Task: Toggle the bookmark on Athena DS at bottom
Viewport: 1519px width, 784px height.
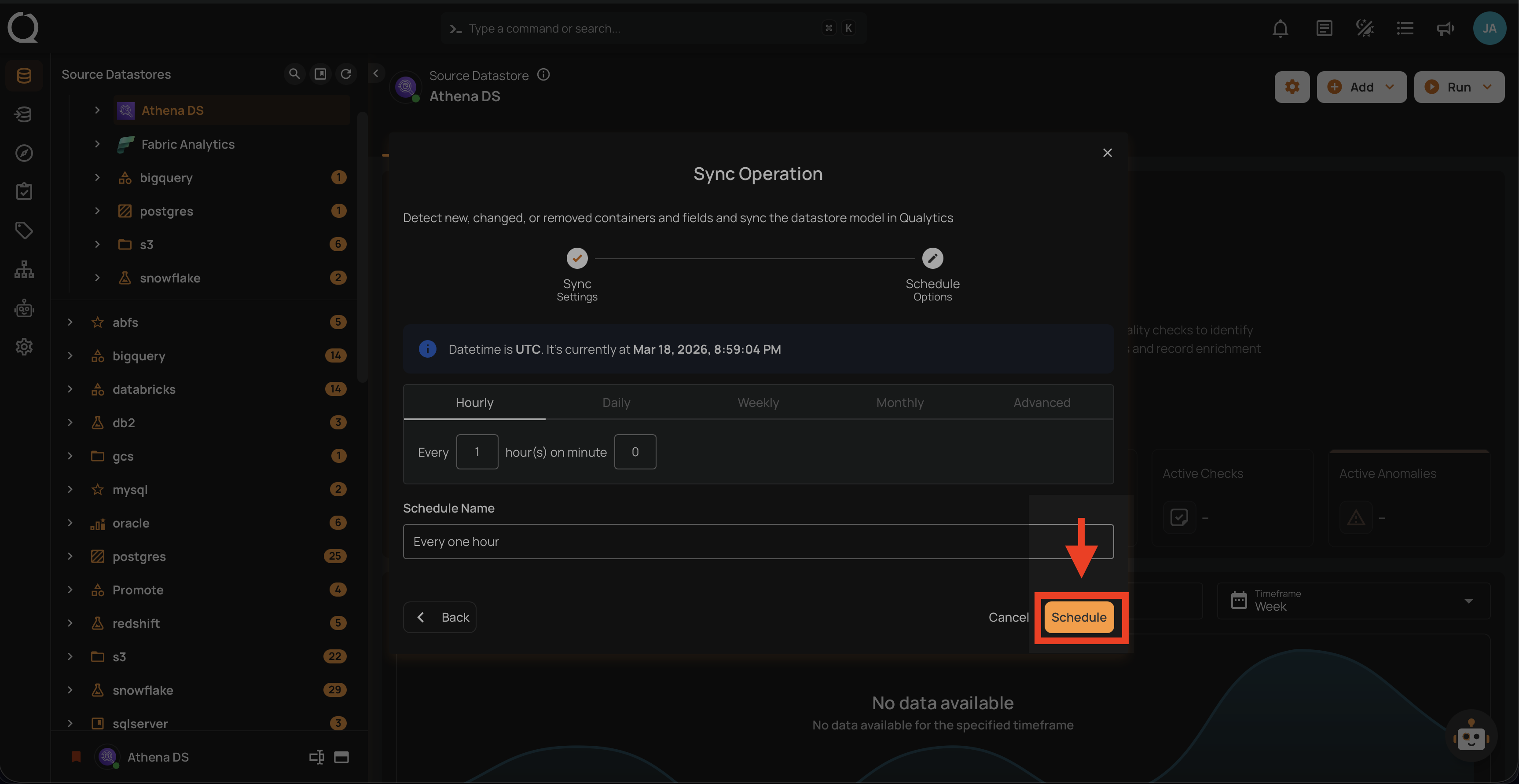Action: coord(76,757)
